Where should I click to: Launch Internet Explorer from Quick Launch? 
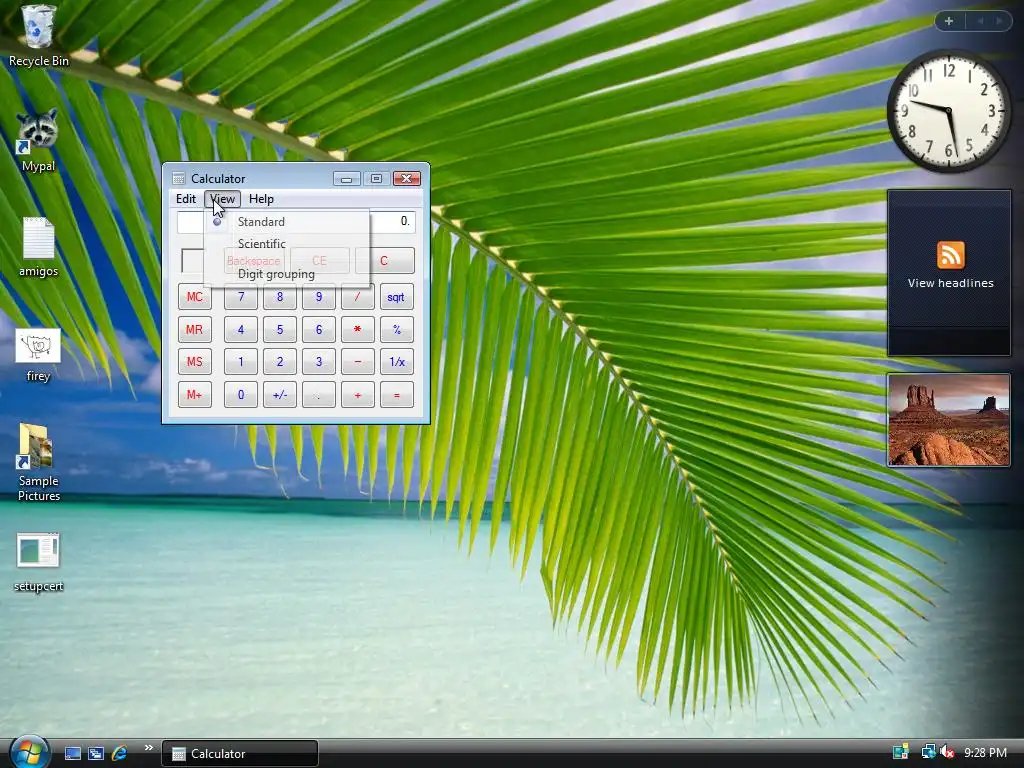click(120, 753)
